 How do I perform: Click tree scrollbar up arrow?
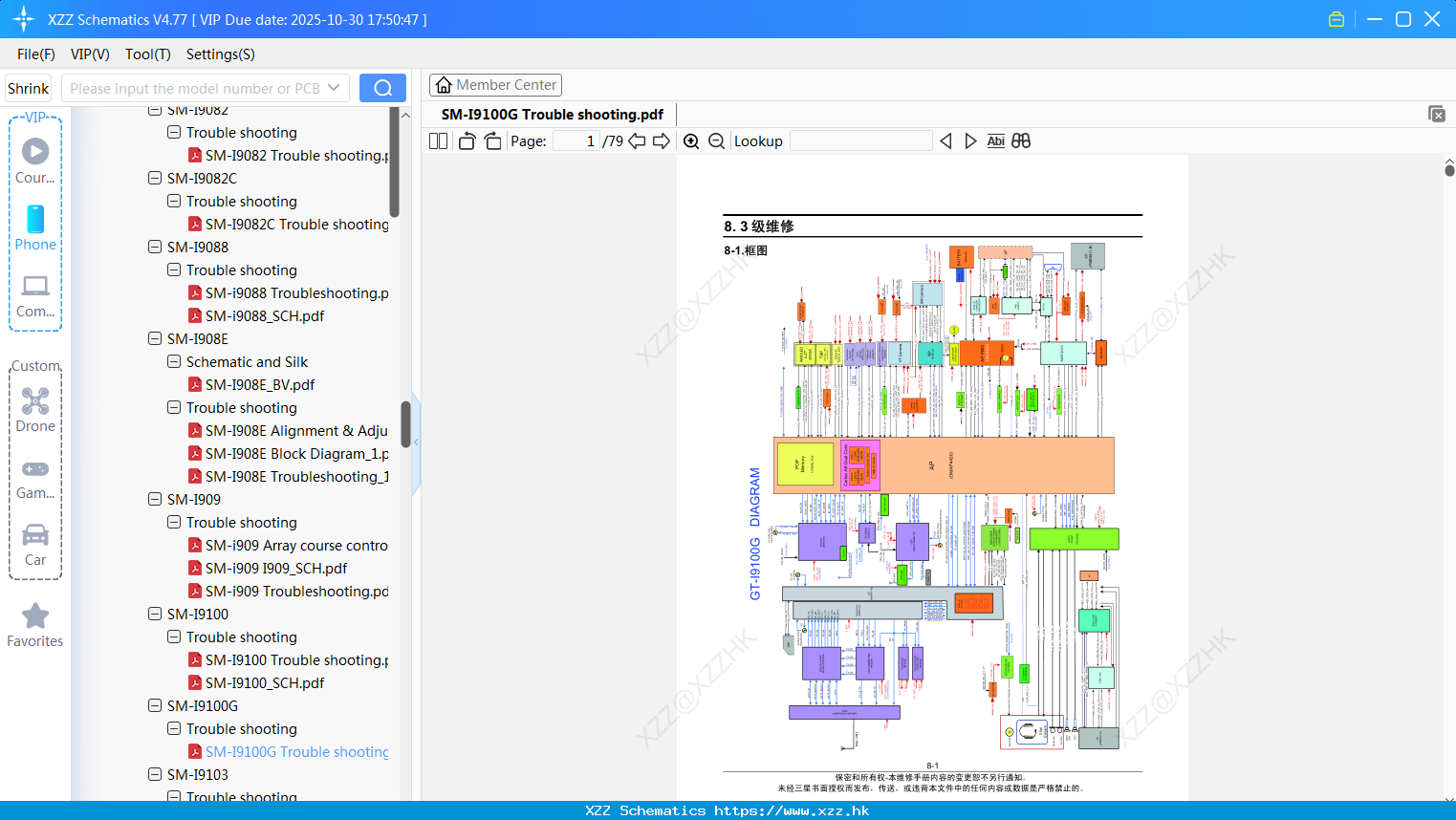coord(405,115)
